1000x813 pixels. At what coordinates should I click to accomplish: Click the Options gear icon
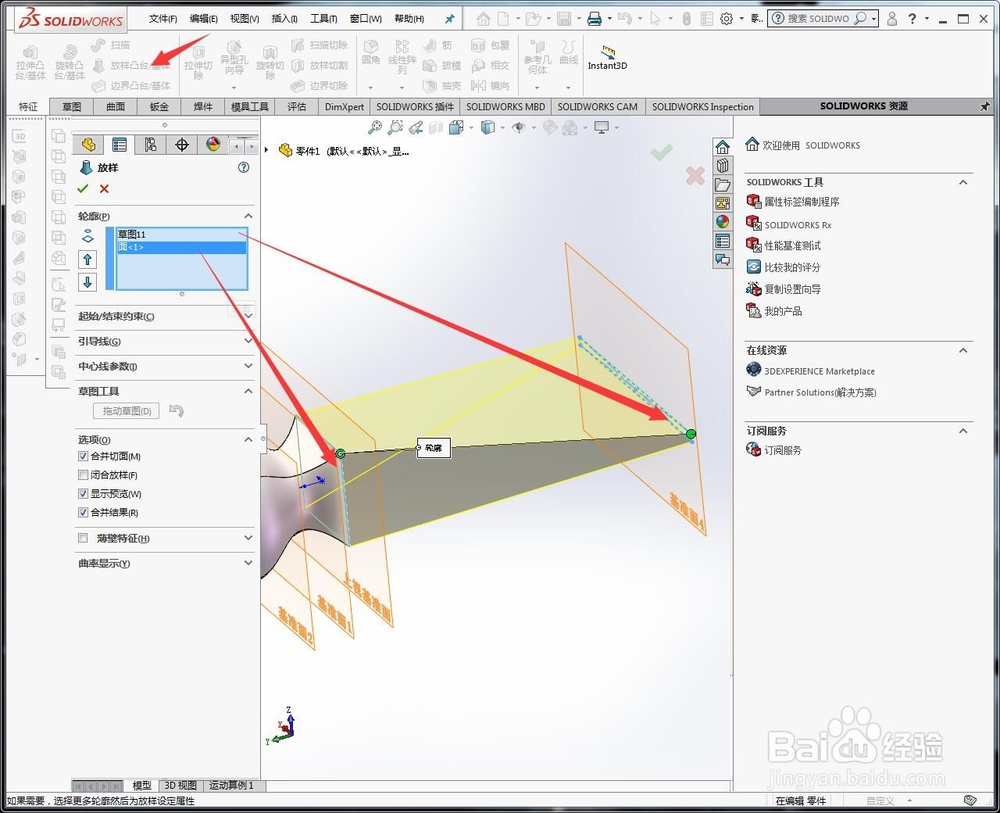pos(726,19)
